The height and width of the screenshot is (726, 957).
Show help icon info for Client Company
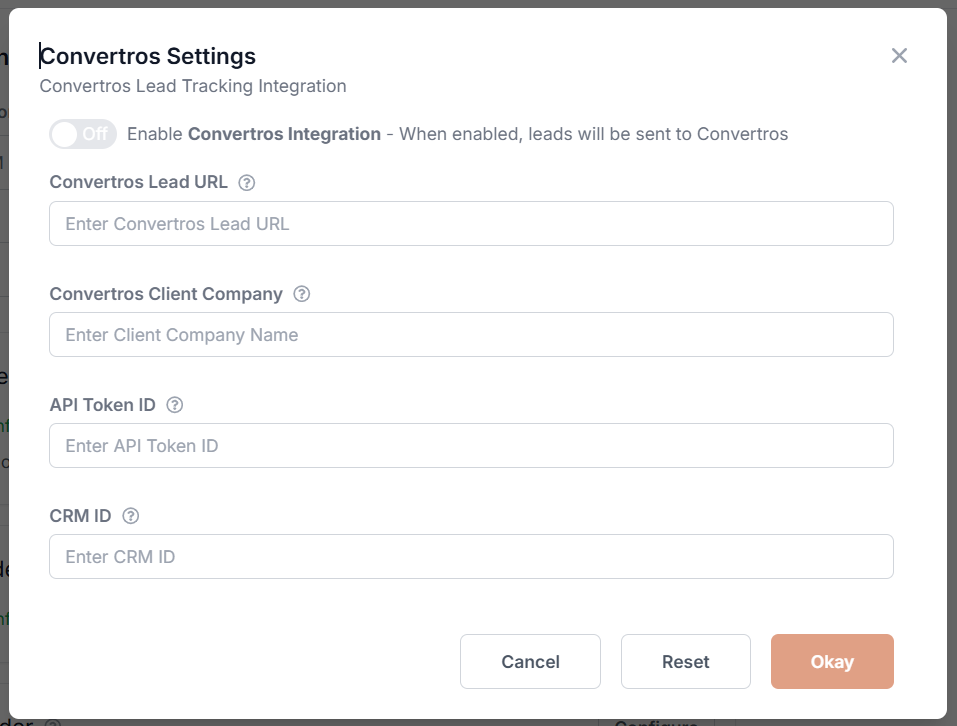(302, 294)
